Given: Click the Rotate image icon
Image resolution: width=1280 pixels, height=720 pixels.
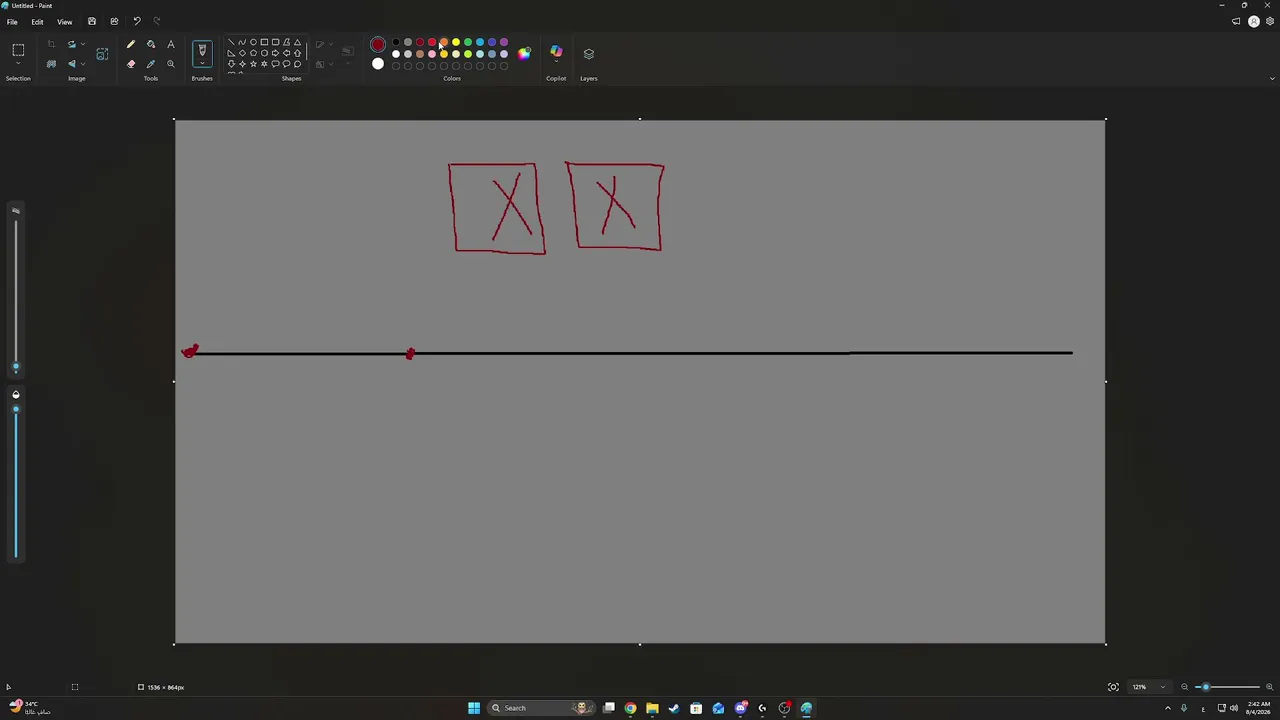Looking at the screenshot, I should point(71,44).
